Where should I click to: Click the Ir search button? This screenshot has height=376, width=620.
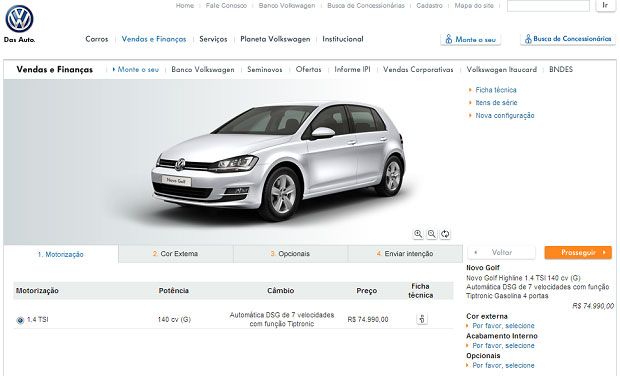pos(605,6)
